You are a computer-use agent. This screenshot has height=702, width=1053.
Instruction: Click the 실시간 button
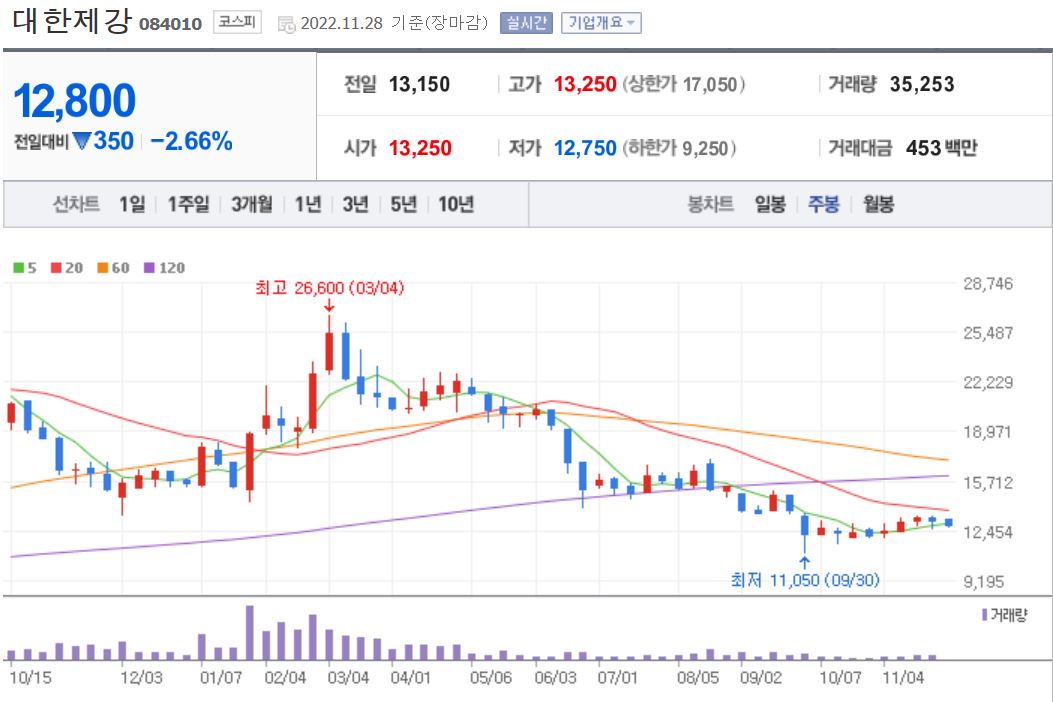(526, 23)
